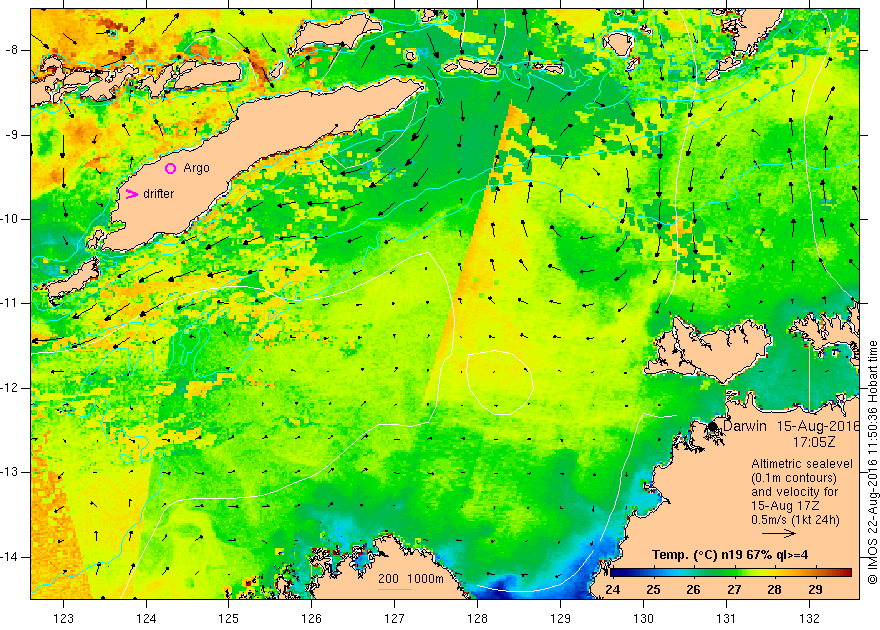Click longitude axis label '132'

point(809,619)
